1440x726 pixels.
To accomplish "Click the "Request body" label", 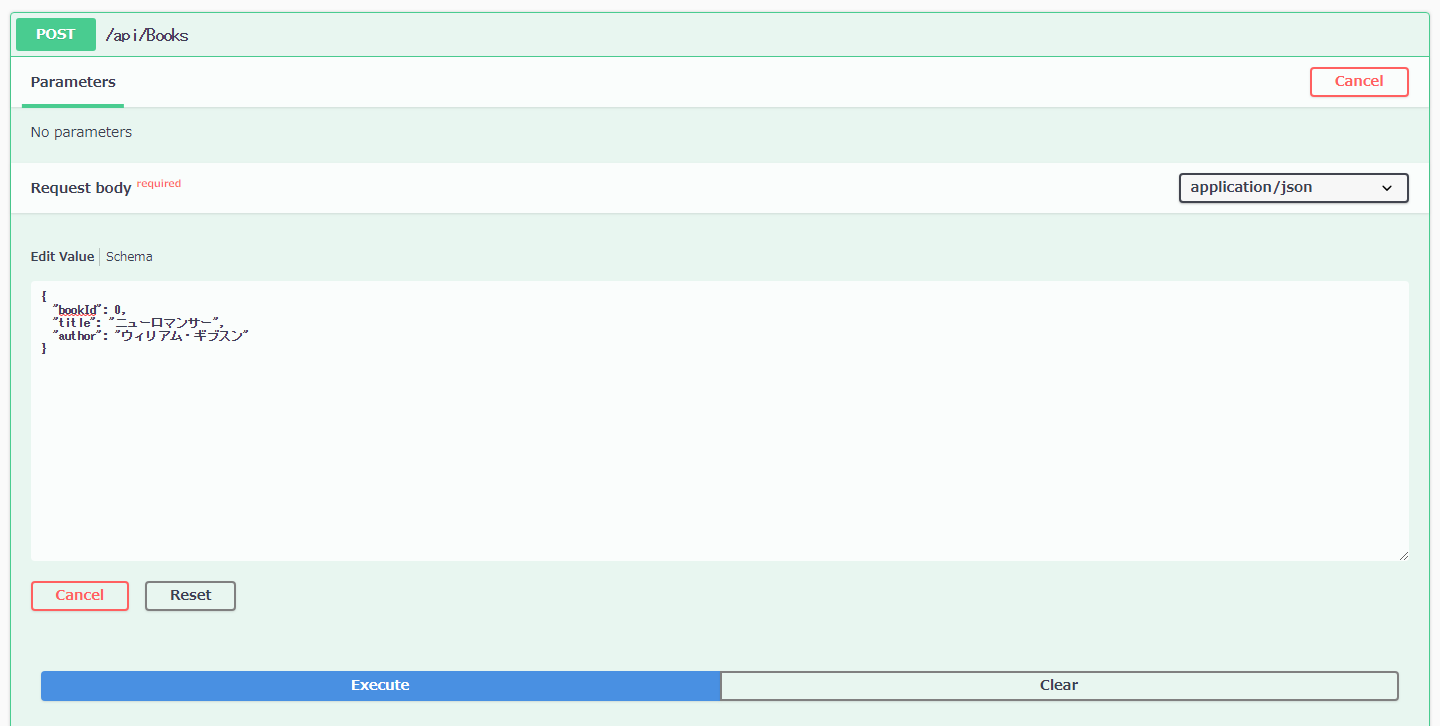I will coord(81,188).
